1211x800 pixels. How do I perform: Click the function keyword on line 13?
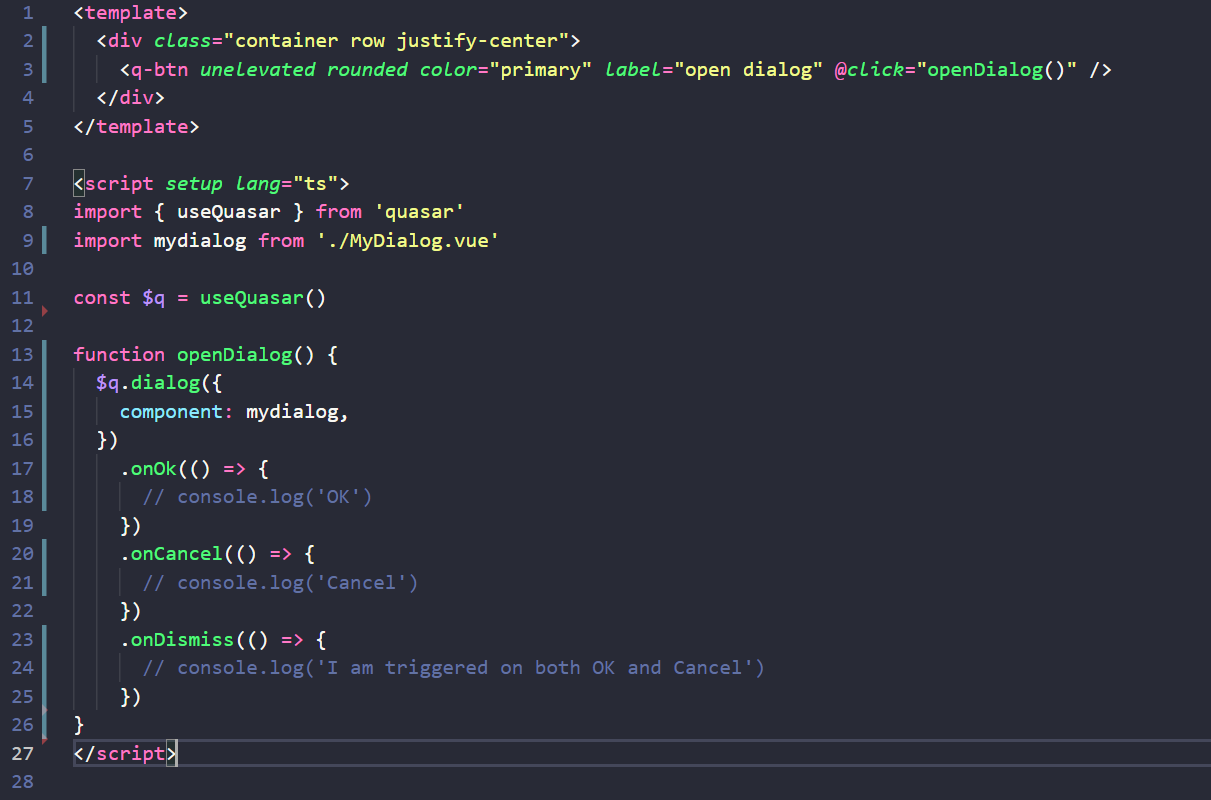pyautogui.click(x=120, y=354)
